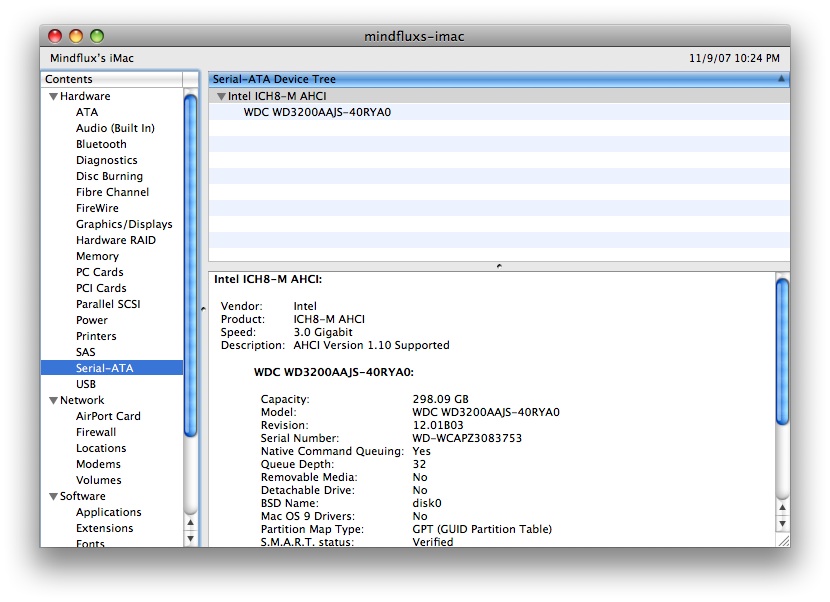Viewport: 830px width, 602px height.
Task: Click the green zoom window button
Action: coord(97,36)
